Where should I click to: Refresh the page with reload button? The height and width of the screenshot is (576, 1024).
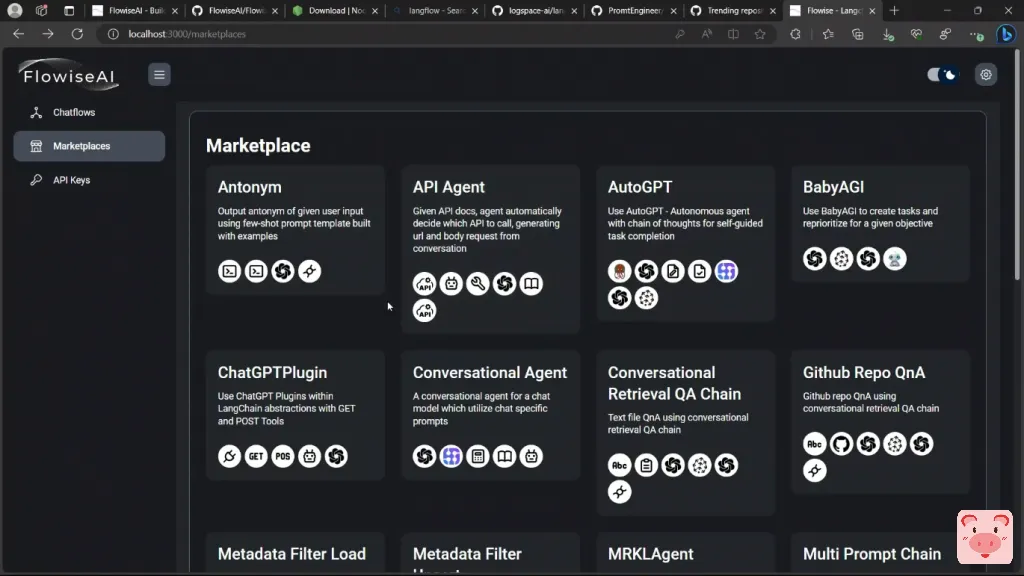click(77, 34)
